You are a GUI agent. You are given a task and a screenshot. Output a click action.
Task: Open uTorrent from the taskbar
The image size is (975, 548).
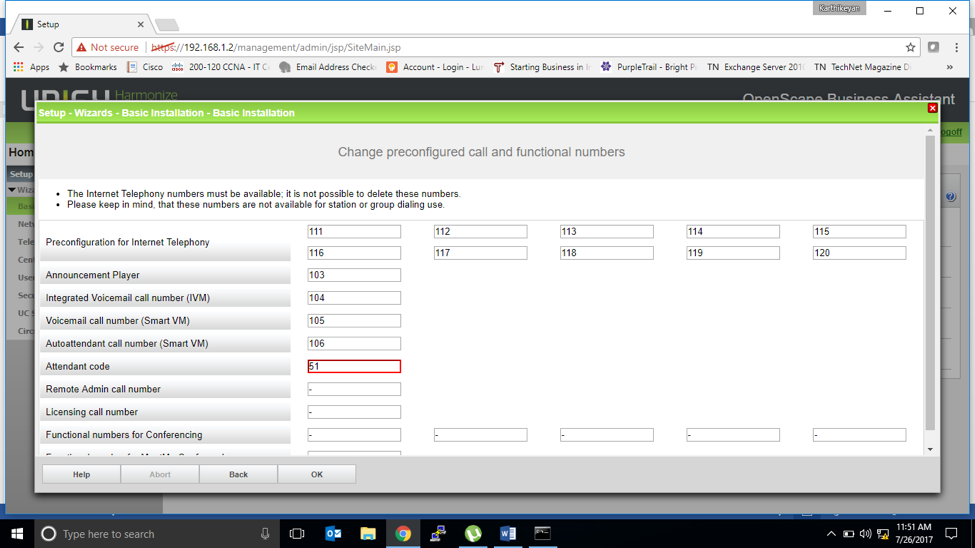tap(473, 534)
